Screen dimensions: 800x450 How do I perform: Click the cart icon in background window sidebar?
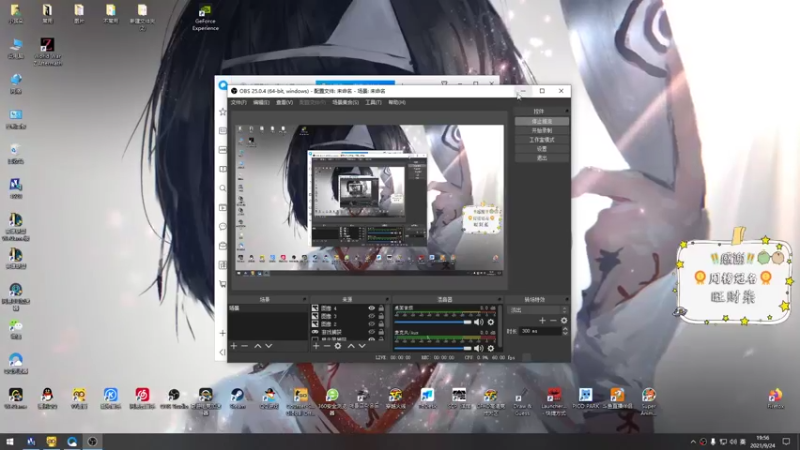[x=222, y=284]
